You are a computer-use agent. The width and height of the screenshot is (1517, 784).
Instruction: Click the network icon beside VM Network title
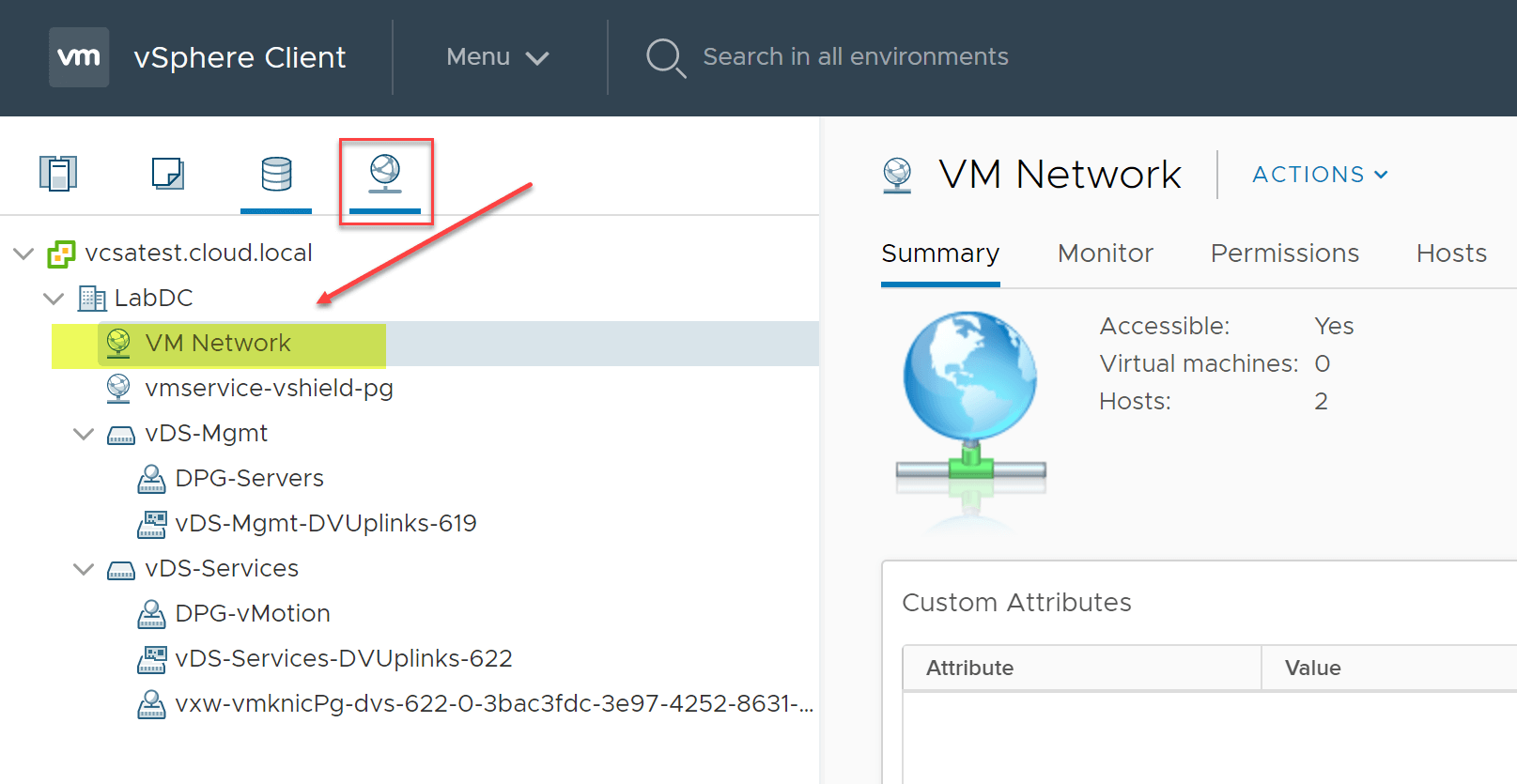pos(897,175)
